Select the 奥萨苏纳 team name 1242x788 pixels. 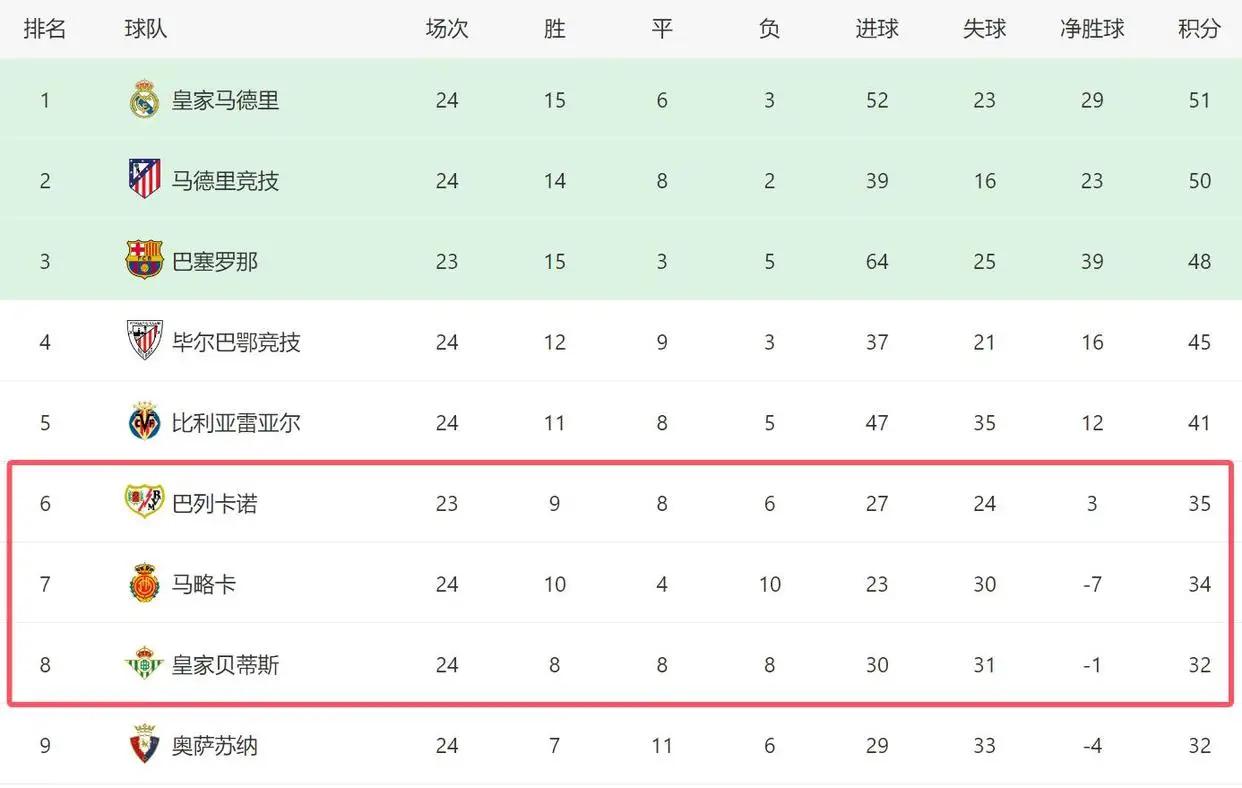coord(214,745)
